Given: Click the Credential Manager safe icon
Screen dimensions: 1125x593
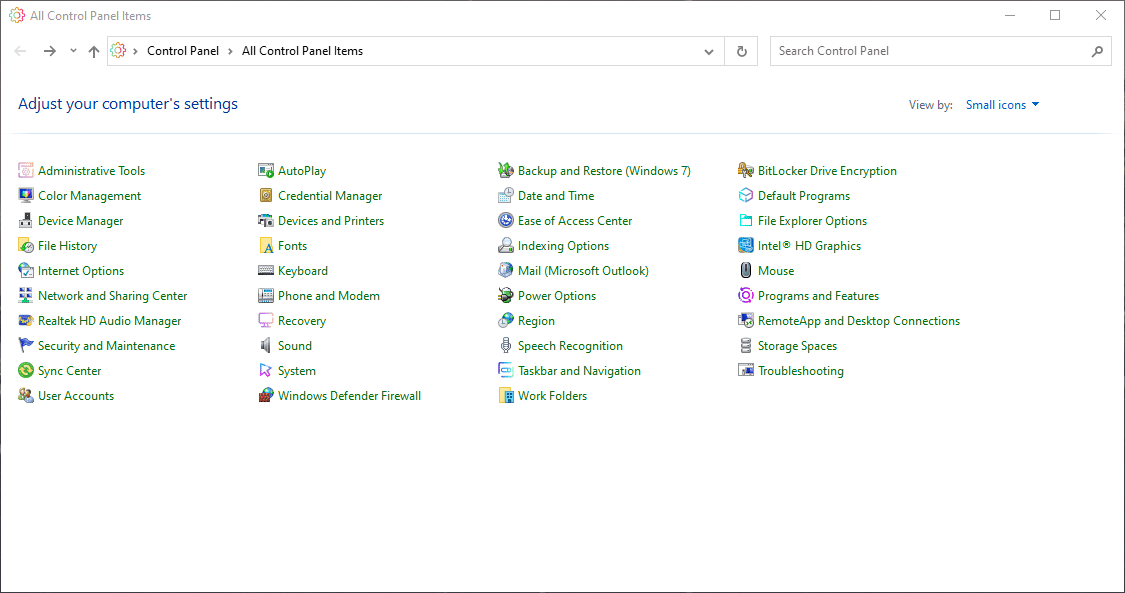Looking at the screenshot, I should pos(266,196).
